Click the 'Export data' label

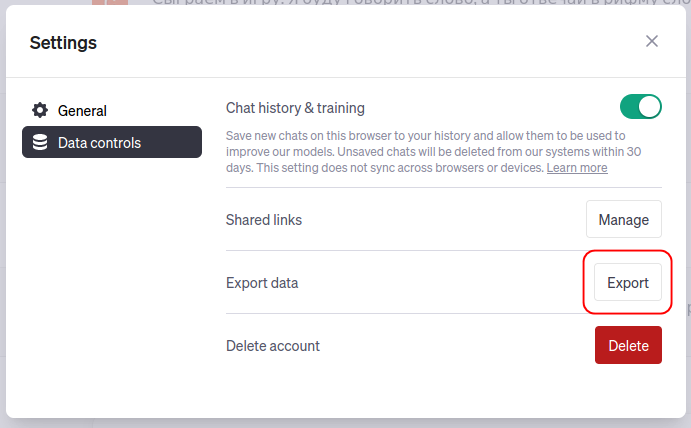[x=262, y=283]
